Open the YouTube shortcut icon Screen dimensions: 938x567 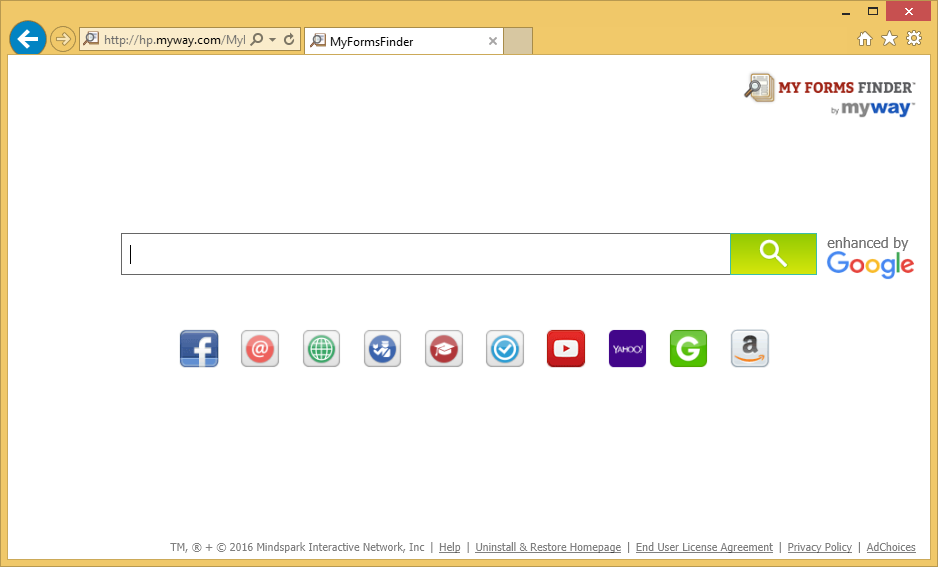(x=566, y=348)
